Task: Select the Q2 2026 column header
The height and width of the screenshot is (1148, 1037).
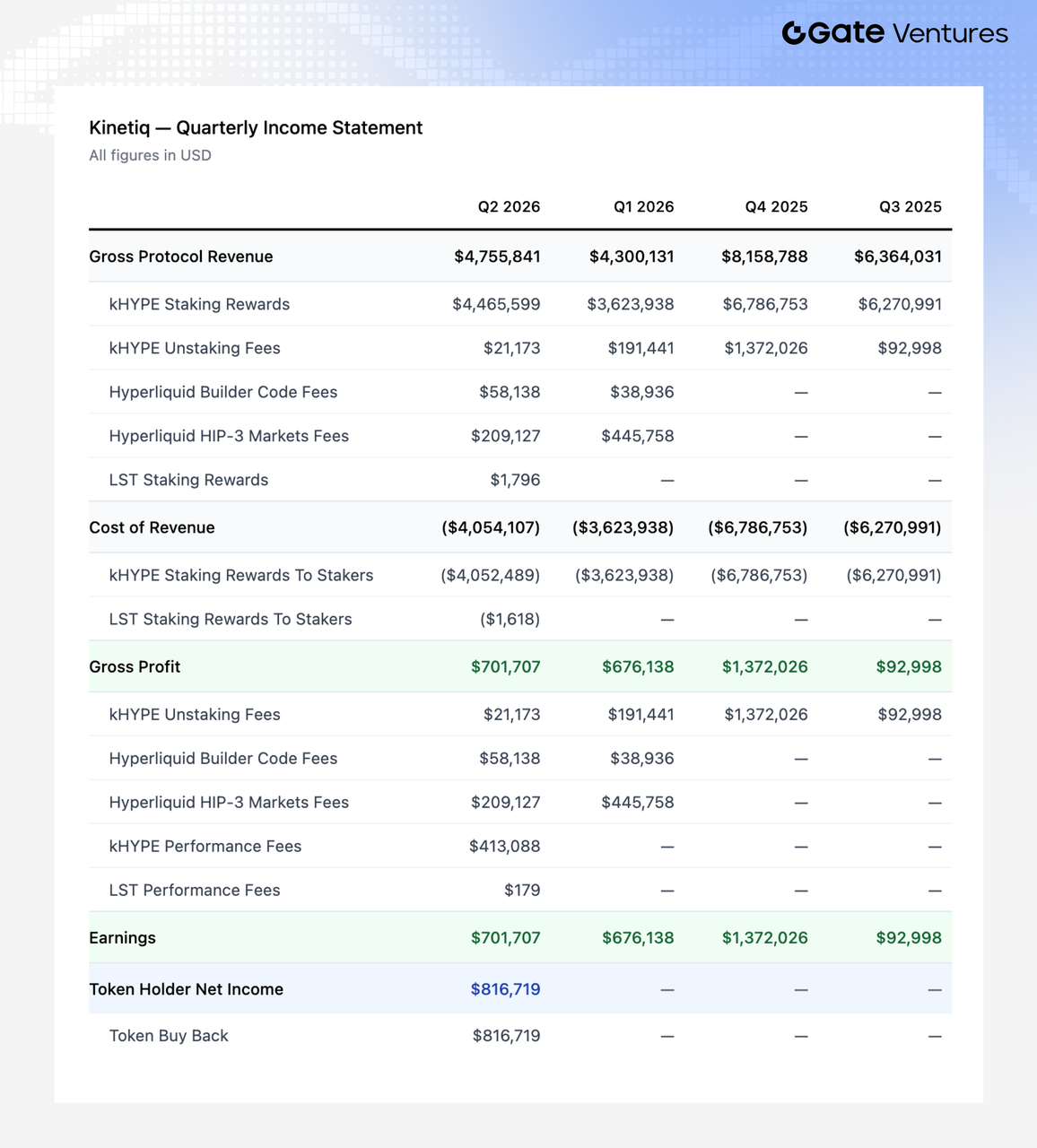Action: [x=509, y=207]
